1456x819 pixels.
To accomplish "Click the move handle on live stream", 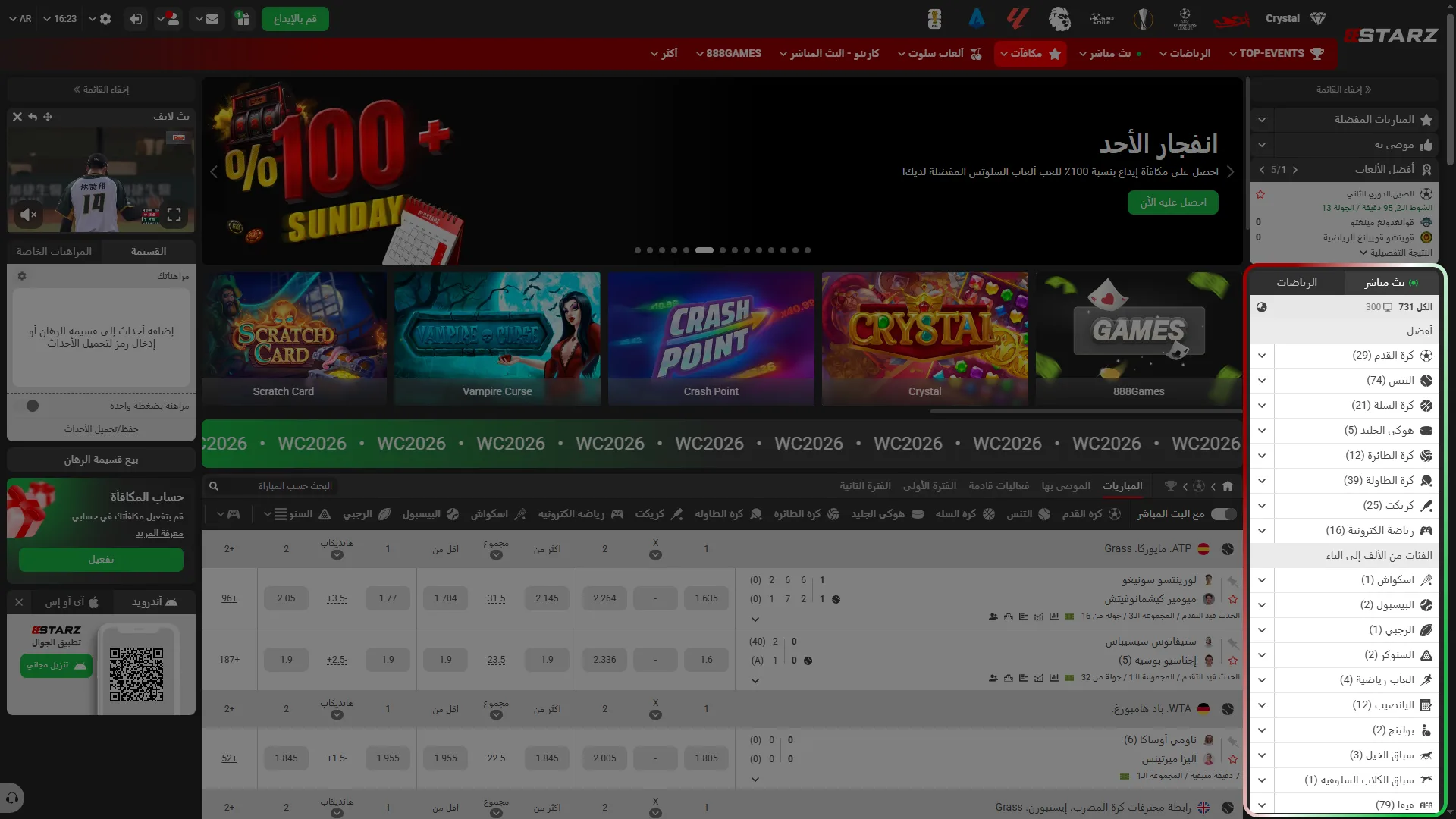I will pyautogui.click(x=48, y=117).
